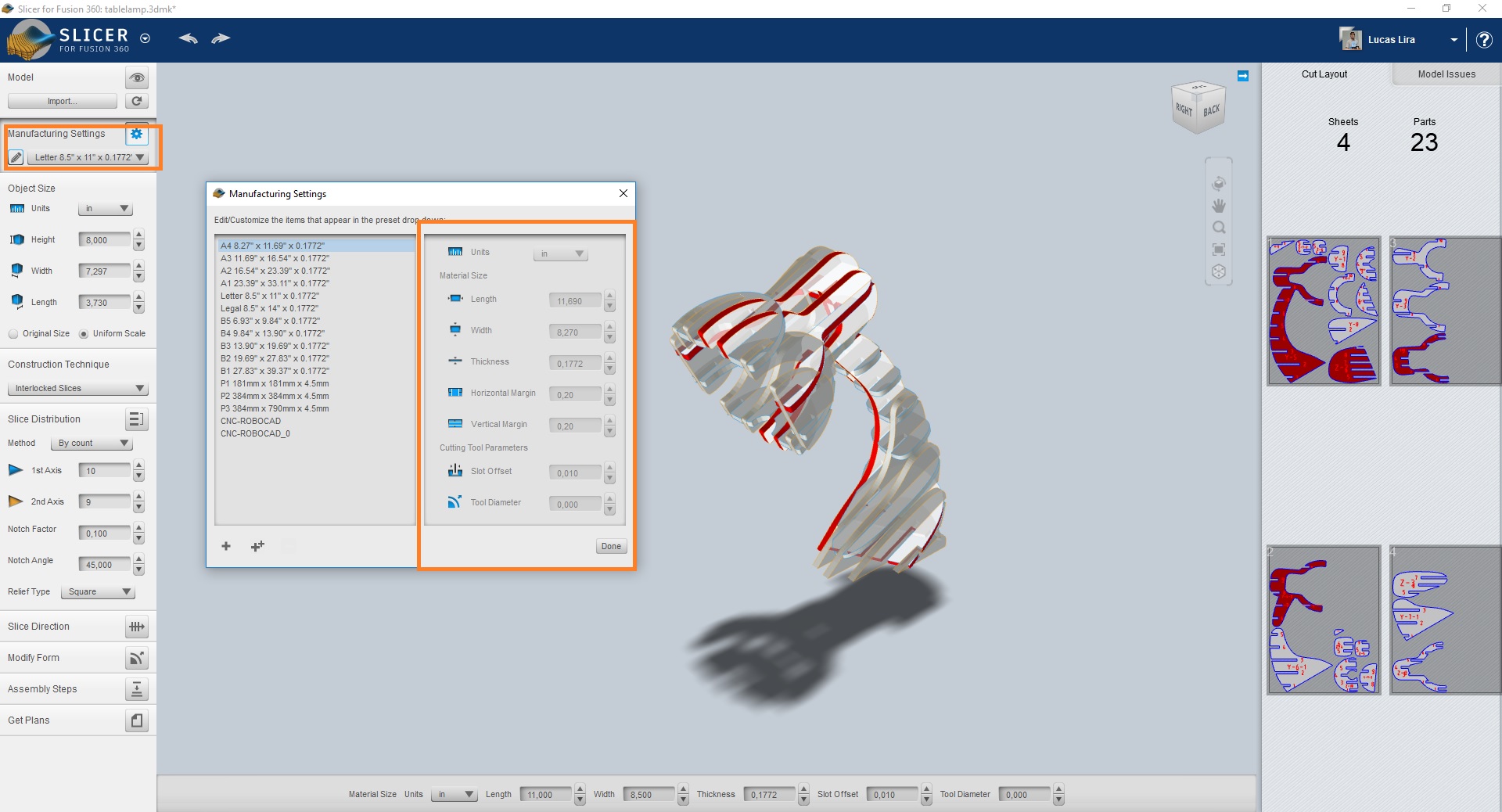Click the dialog Horizontal Margin field
Viewport: 1502px width, 812px height.
(x=575, y=395)
